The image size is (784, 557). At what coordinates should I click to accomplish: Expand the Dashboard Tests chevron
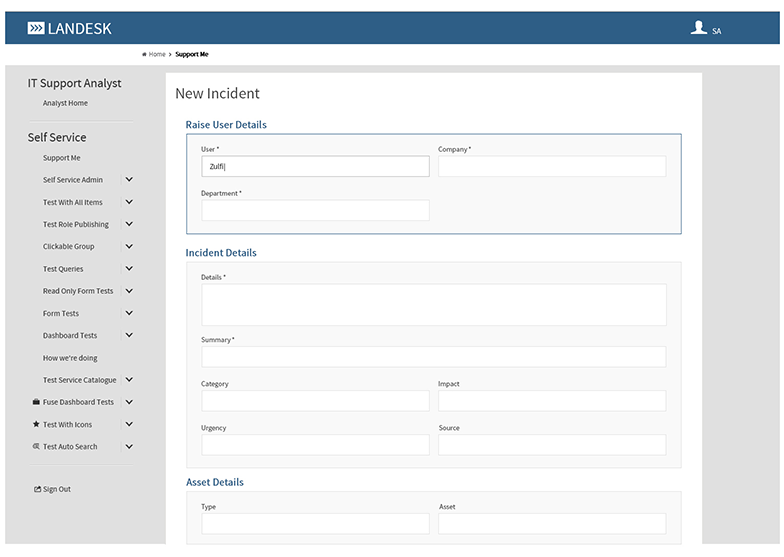pyautogui.click(x=129, y=336)
